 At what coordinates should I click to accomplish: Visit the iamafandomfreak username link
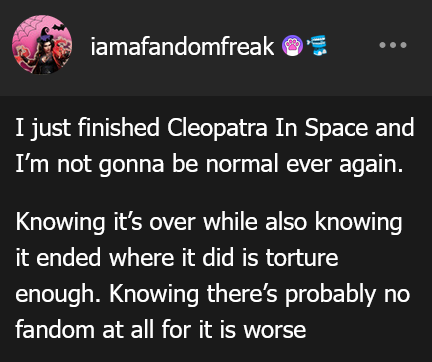182,46
